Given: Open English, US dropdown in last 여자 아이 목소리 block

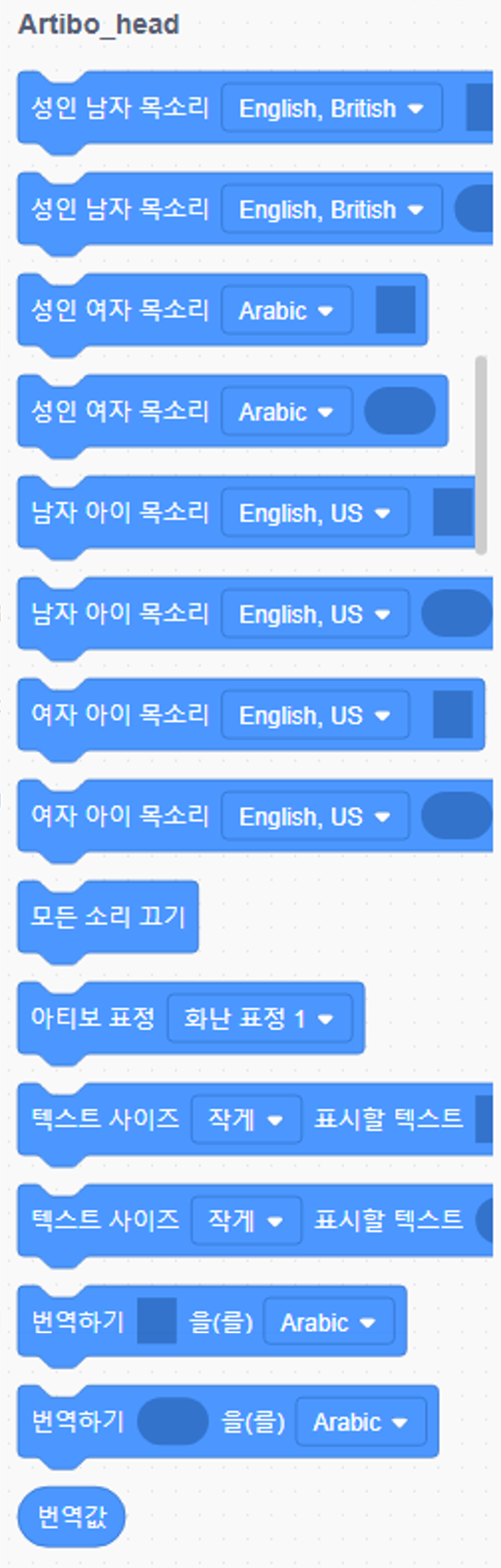Looking at the screenshot, I should pyautogui.click(x=315, y=817).
